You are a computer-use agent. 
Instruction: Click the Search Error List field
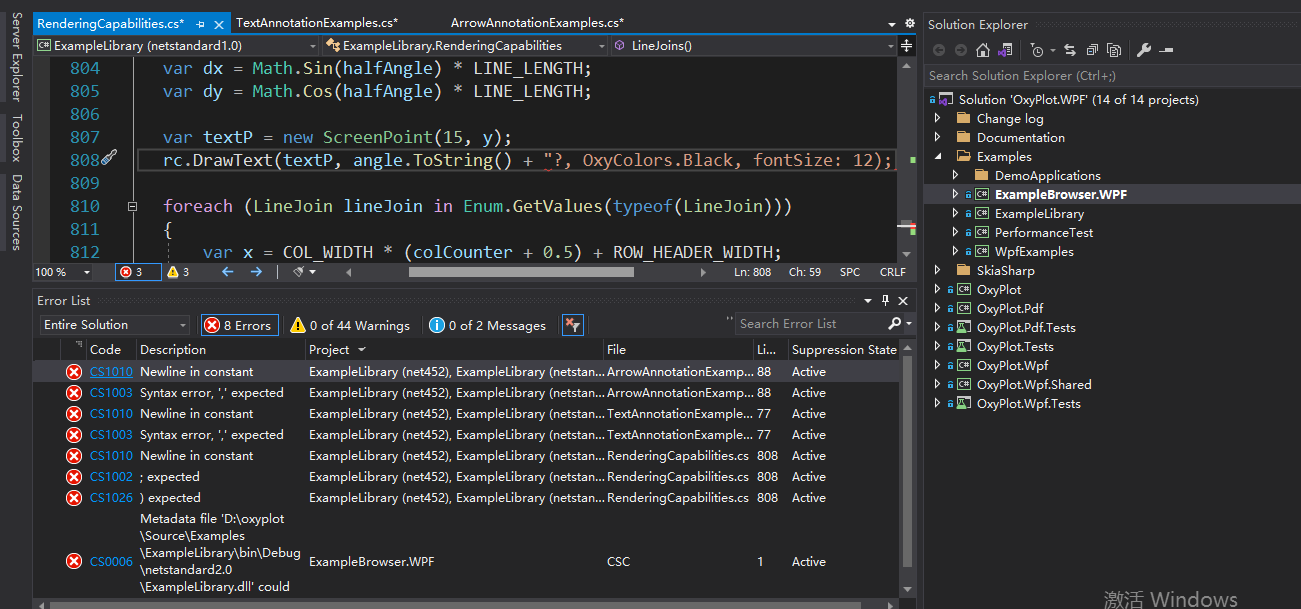pos(810,324)
